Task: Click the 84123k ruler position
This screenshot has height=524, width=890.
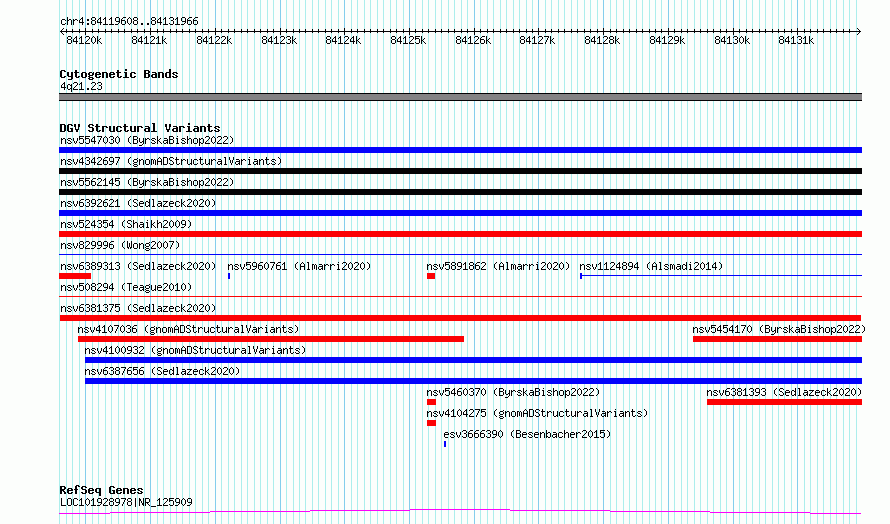Action: (x=279, y=40)
